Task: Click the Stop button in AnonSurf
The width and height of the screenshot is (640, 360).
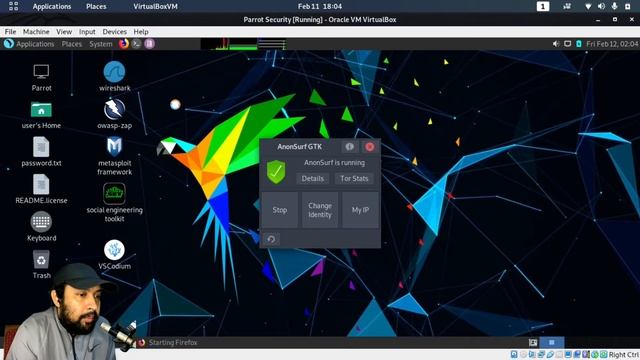Action: point(280,210)
